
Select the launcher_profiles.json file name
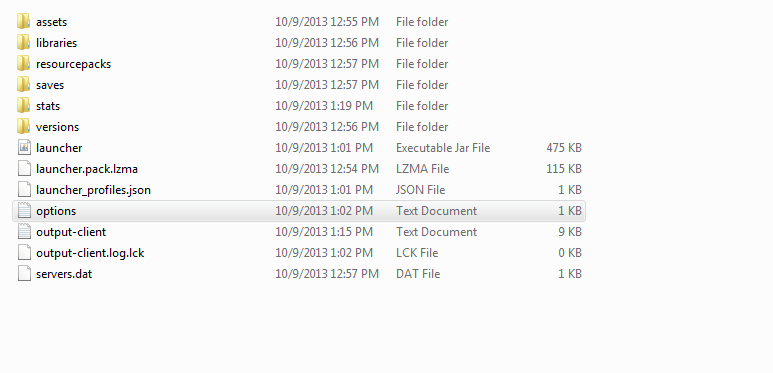pyautogui.click(x=93, y=190)
